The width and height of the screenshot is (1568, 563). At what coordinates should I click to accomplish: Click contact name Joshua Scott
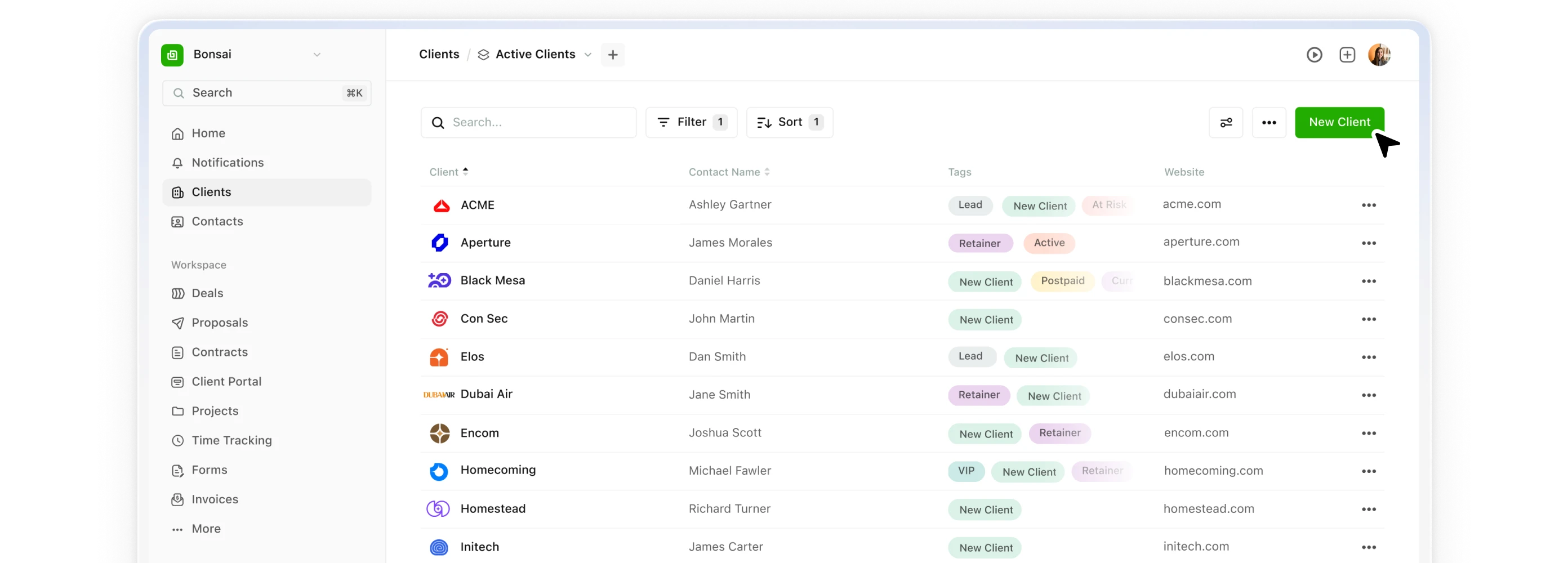click(x=725, y=433)
